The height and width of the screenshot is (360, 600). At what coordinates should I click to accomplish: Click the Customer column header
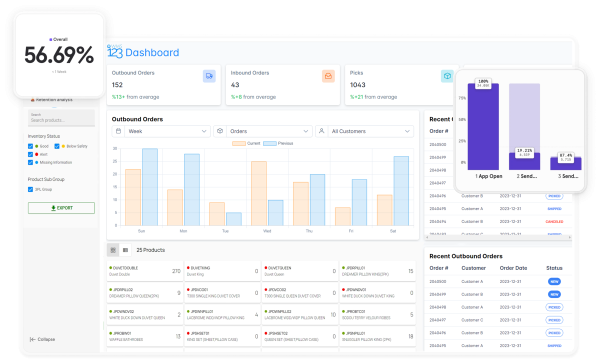(473, 268)
